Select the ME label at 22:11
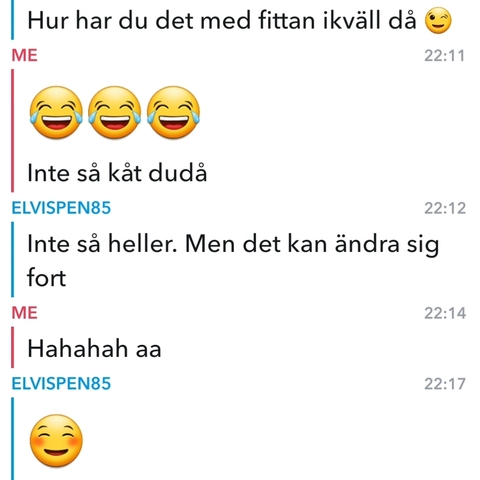The height and width of the screenshot is (480, 480). [x=24, y=55]
